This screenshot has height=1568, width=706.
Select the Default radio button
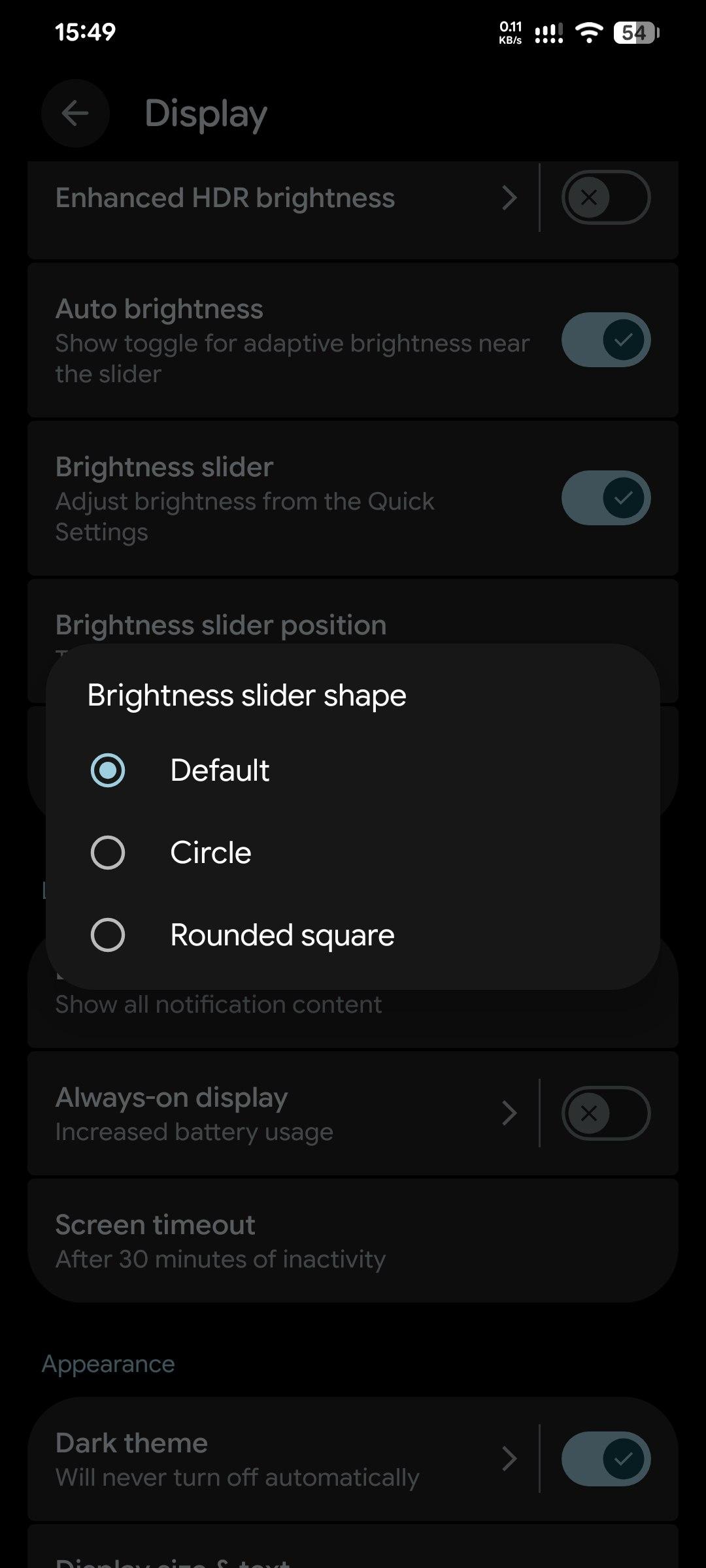coord(108,770)
